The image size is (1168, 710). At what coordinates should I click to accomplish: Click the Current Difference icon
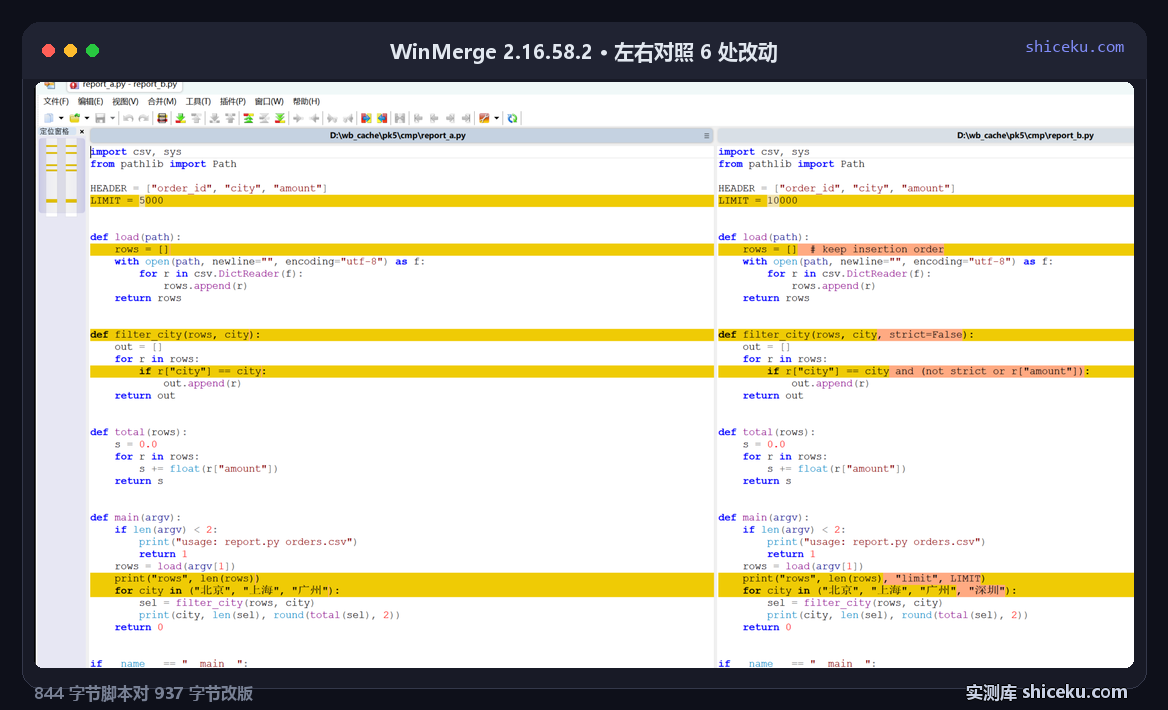point(264,118)
